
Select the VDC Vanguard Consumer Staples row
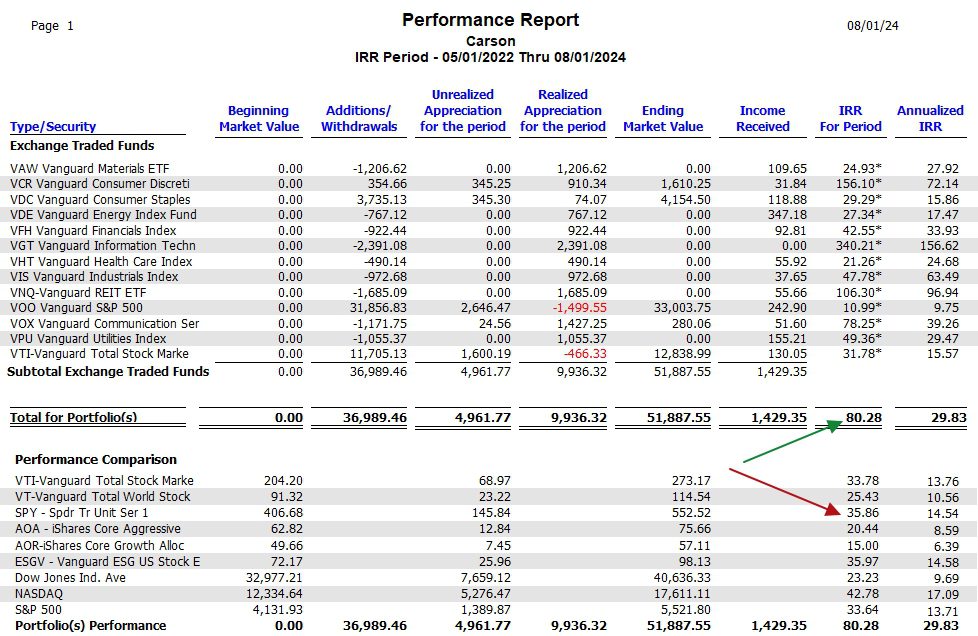click(488, 200)
